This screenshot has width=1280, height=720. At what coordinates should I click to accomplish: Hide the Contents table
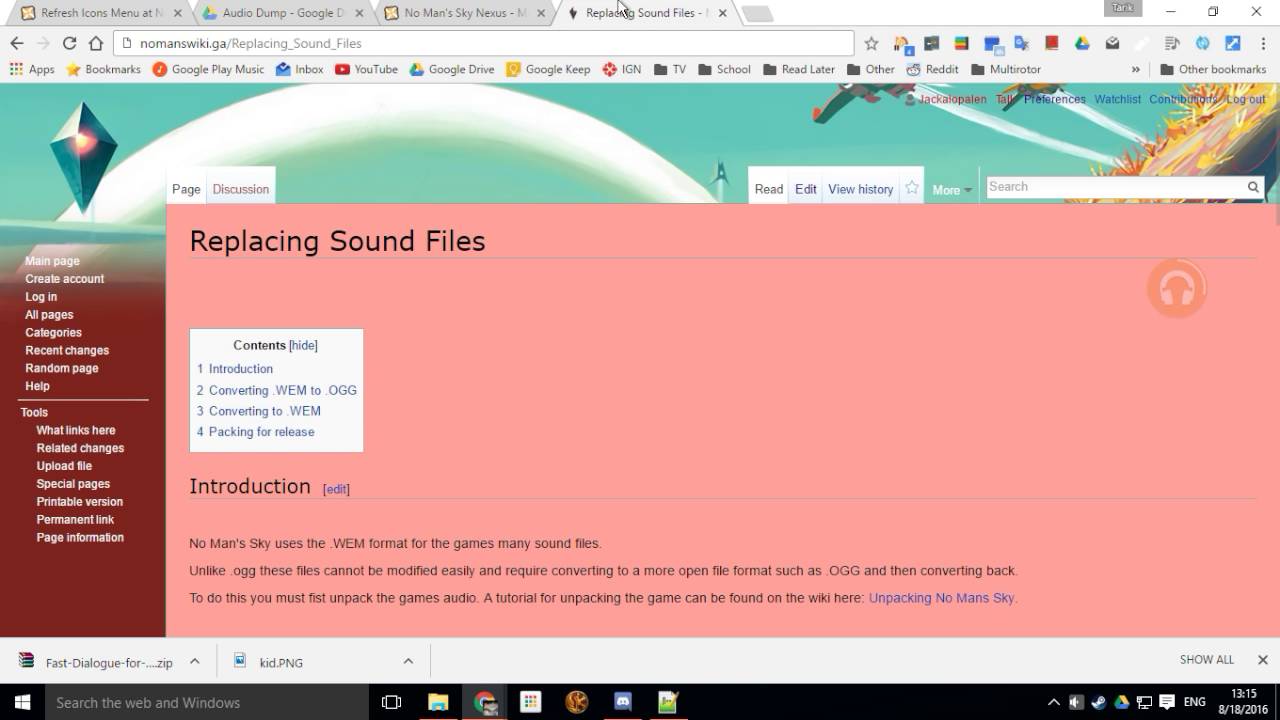pos(303,345)
